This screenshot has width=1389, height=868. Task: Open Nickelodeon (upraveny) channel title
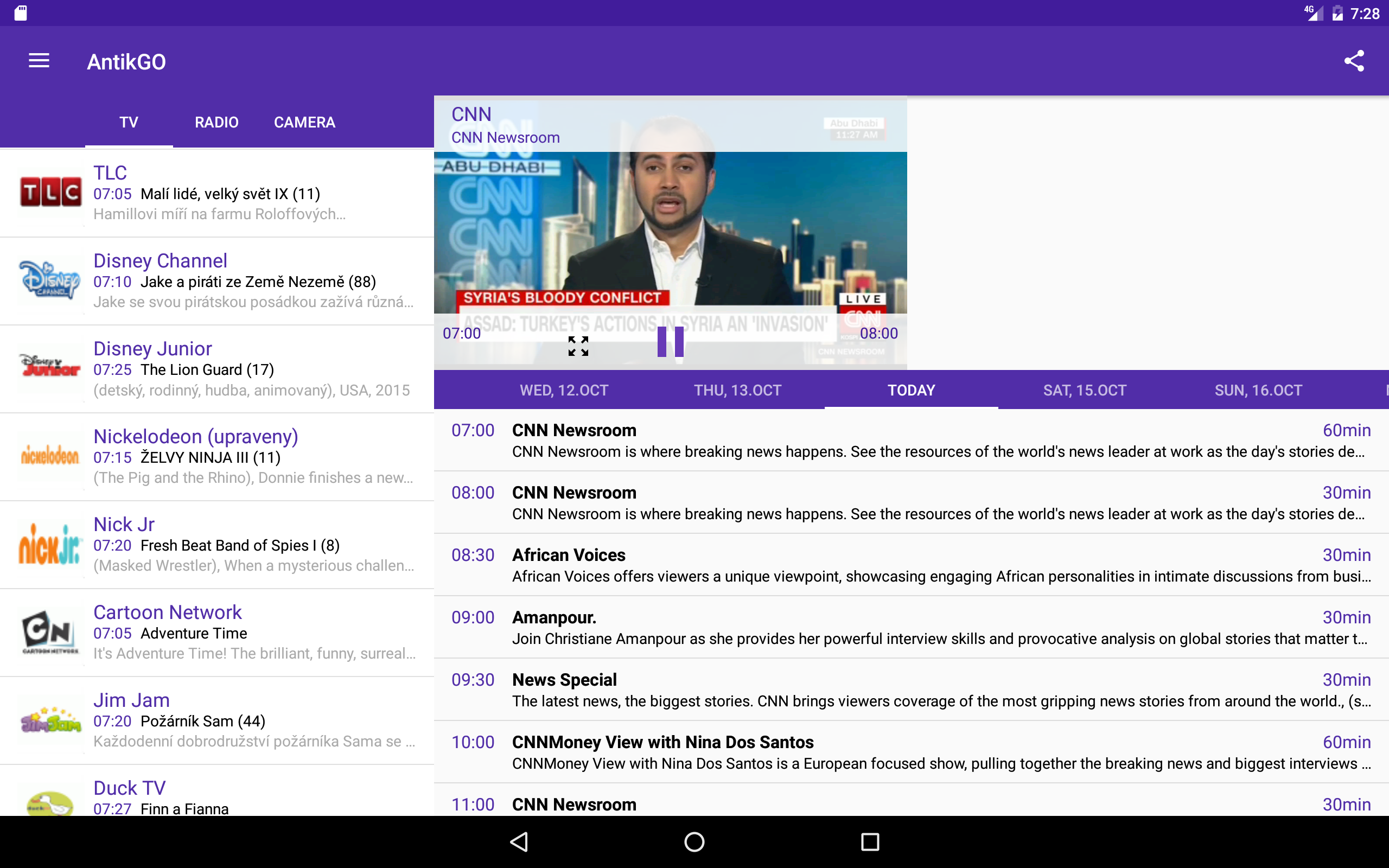[x=196, y=437]
